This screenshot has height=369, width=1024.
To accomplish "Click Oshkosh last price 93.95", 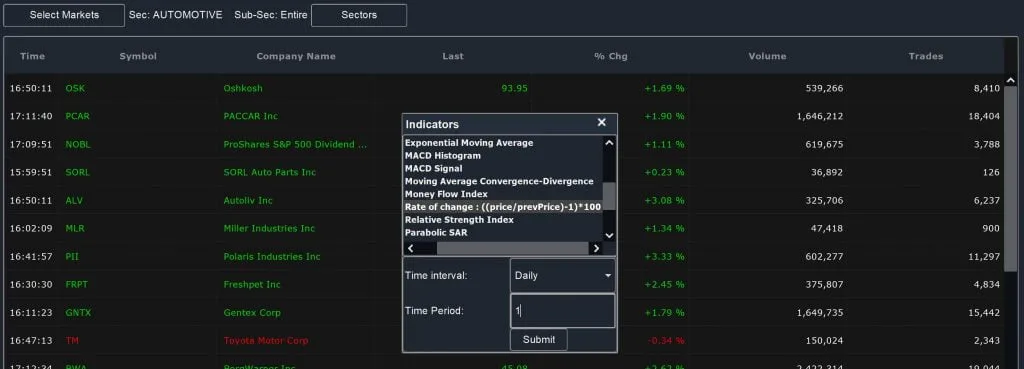I will click(515, 88).
